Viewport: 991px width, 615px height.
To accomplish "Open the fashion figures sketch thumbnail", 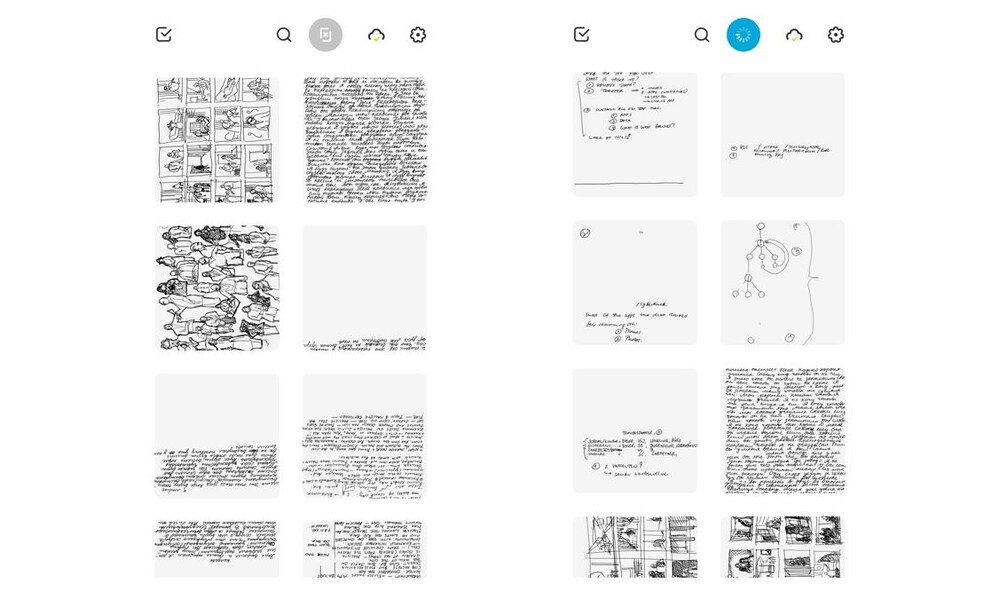I will coord(217,288).
